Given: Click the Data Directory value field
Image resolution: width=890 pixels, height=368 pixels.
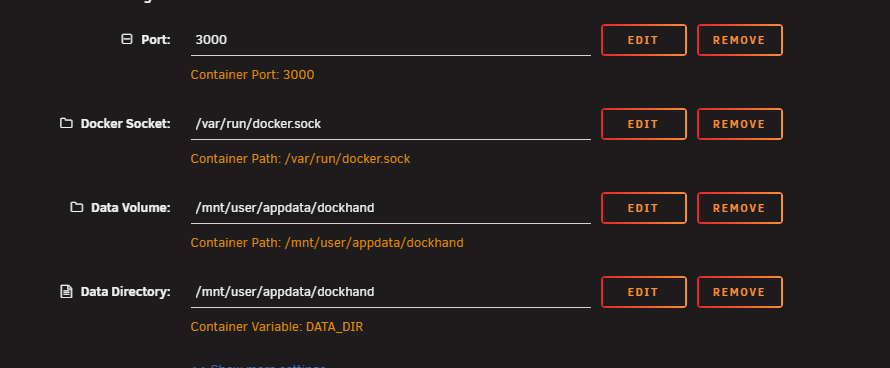Looking at the screenshot, I should pos(391,292).
